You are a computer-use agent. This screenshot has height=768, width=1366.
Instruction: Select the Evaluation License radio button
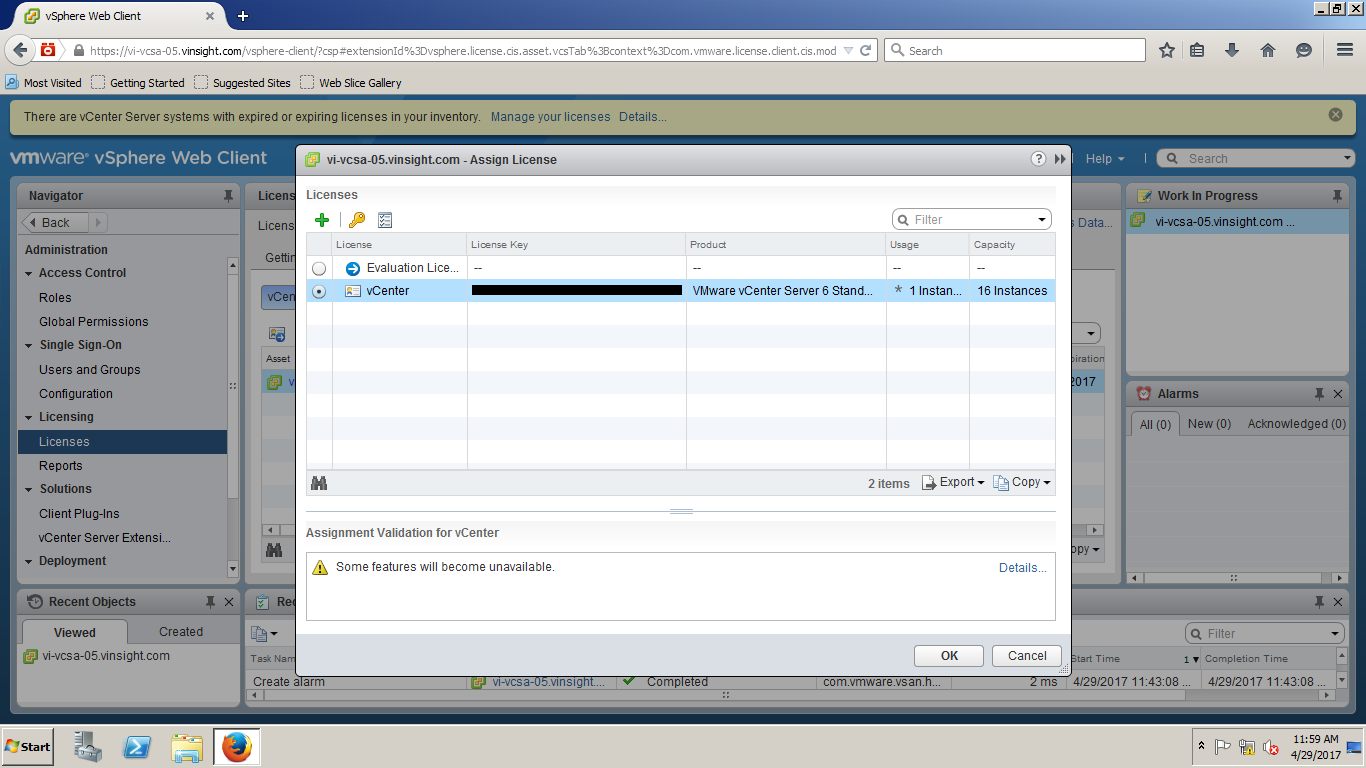pyautogui.click(x=319, y=268)
